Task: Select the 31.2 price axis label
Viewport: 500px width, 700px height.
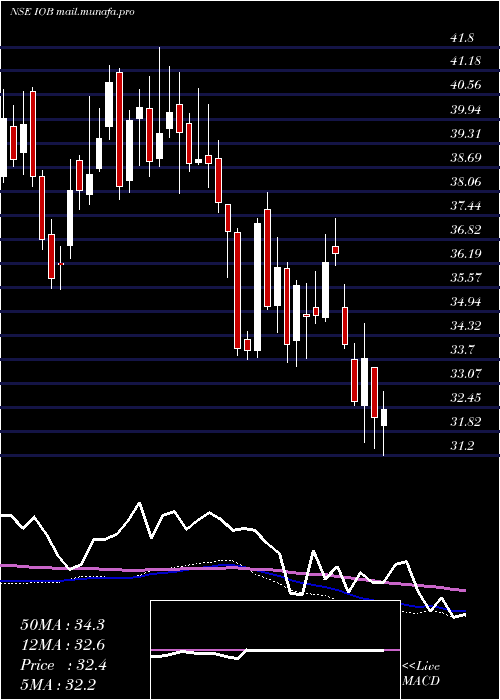Action: 462,446
